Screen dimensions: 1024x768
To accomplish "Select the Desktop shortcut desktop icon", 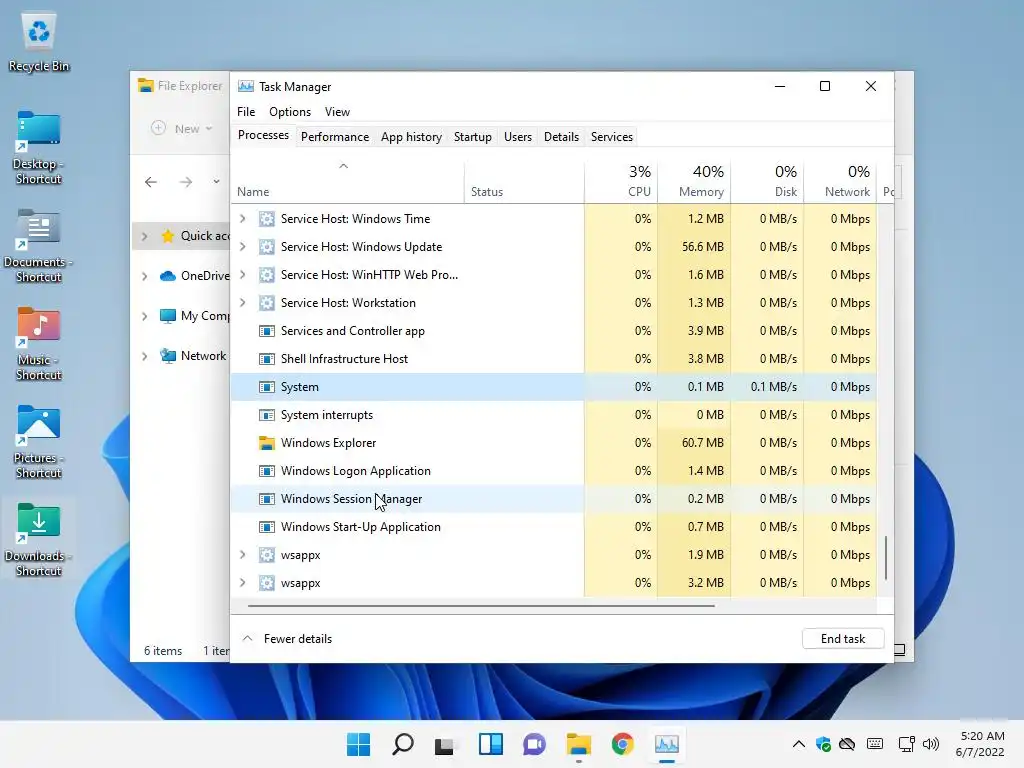I will [x=39, y=148].
